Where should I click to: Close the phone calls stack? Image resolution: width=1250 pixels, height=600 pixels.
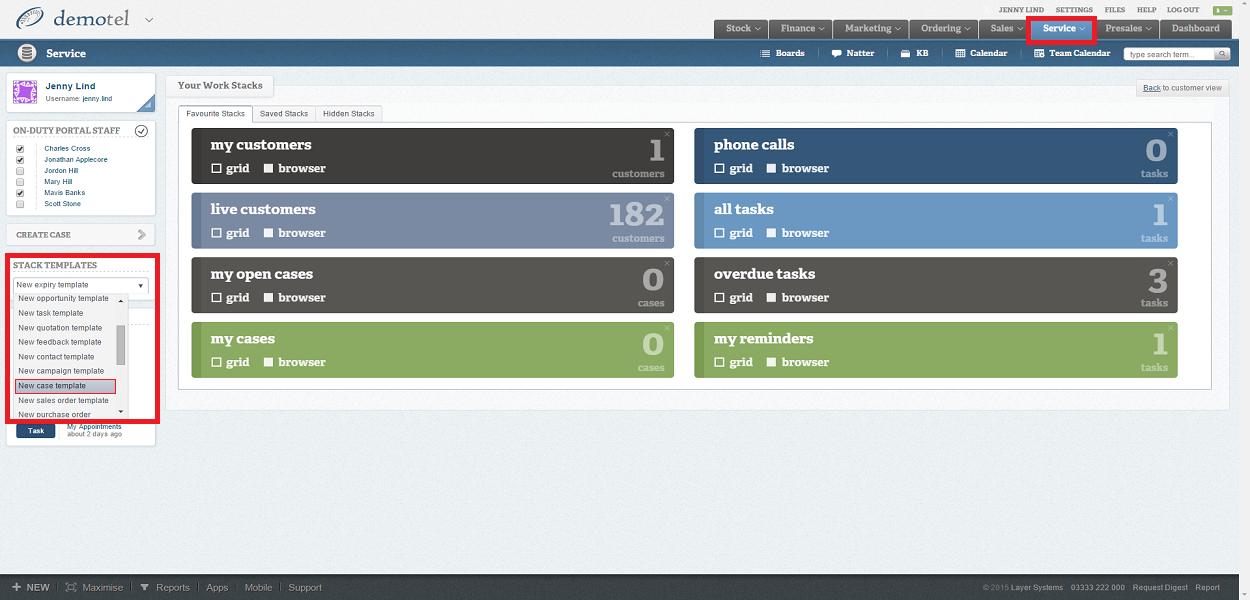click(1170, 134)
